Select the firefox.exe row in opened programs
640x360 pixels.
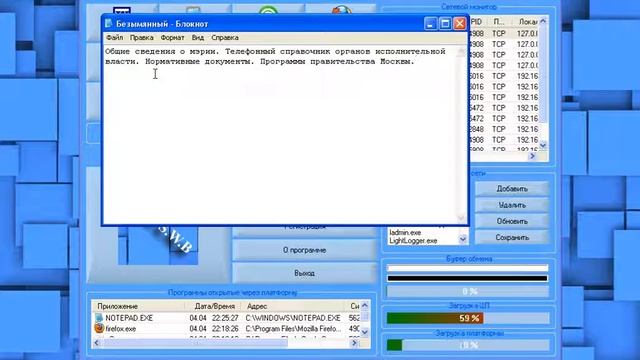coord(227,329)
